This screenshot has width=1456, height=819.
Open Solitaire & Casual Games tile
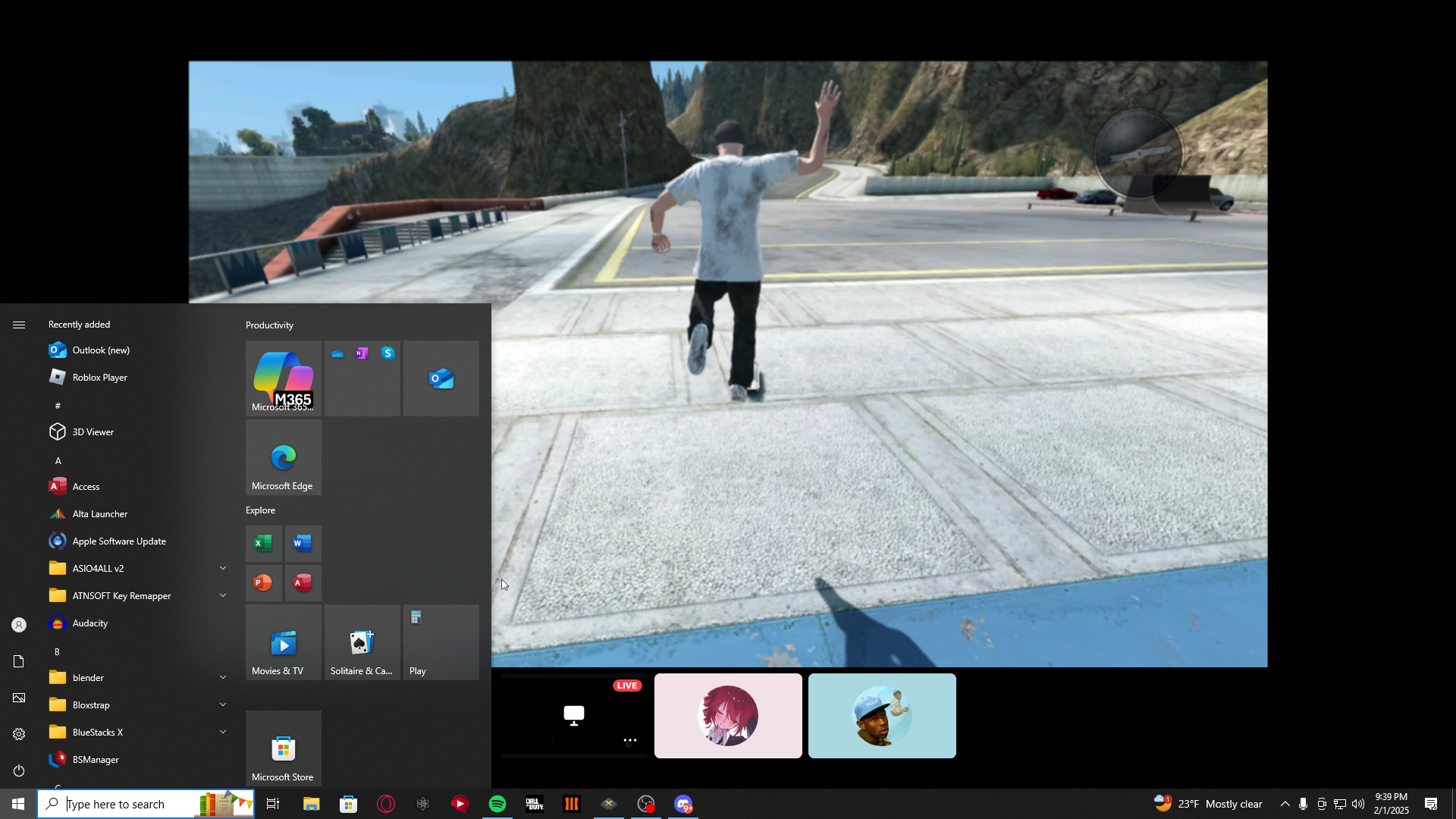(362, 642)
